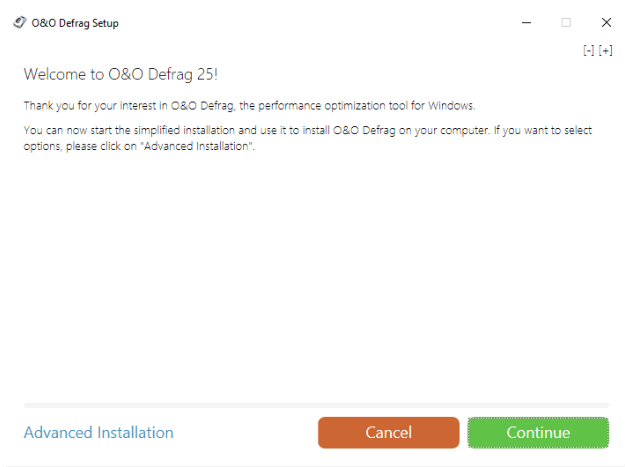Open the Advanced Installation options
The height and width of the screenshot is (467, 627).
[x=98, y=433]
